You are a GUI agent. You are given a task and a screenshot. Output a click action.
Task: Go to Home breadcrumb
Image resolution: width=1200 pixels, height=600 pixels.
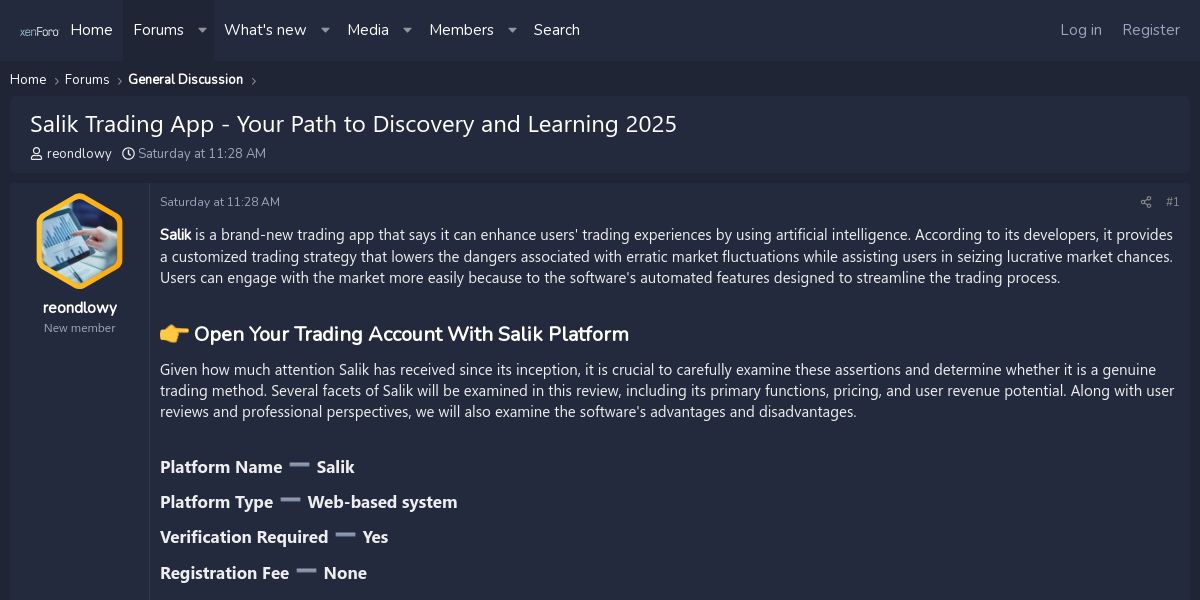28,79
